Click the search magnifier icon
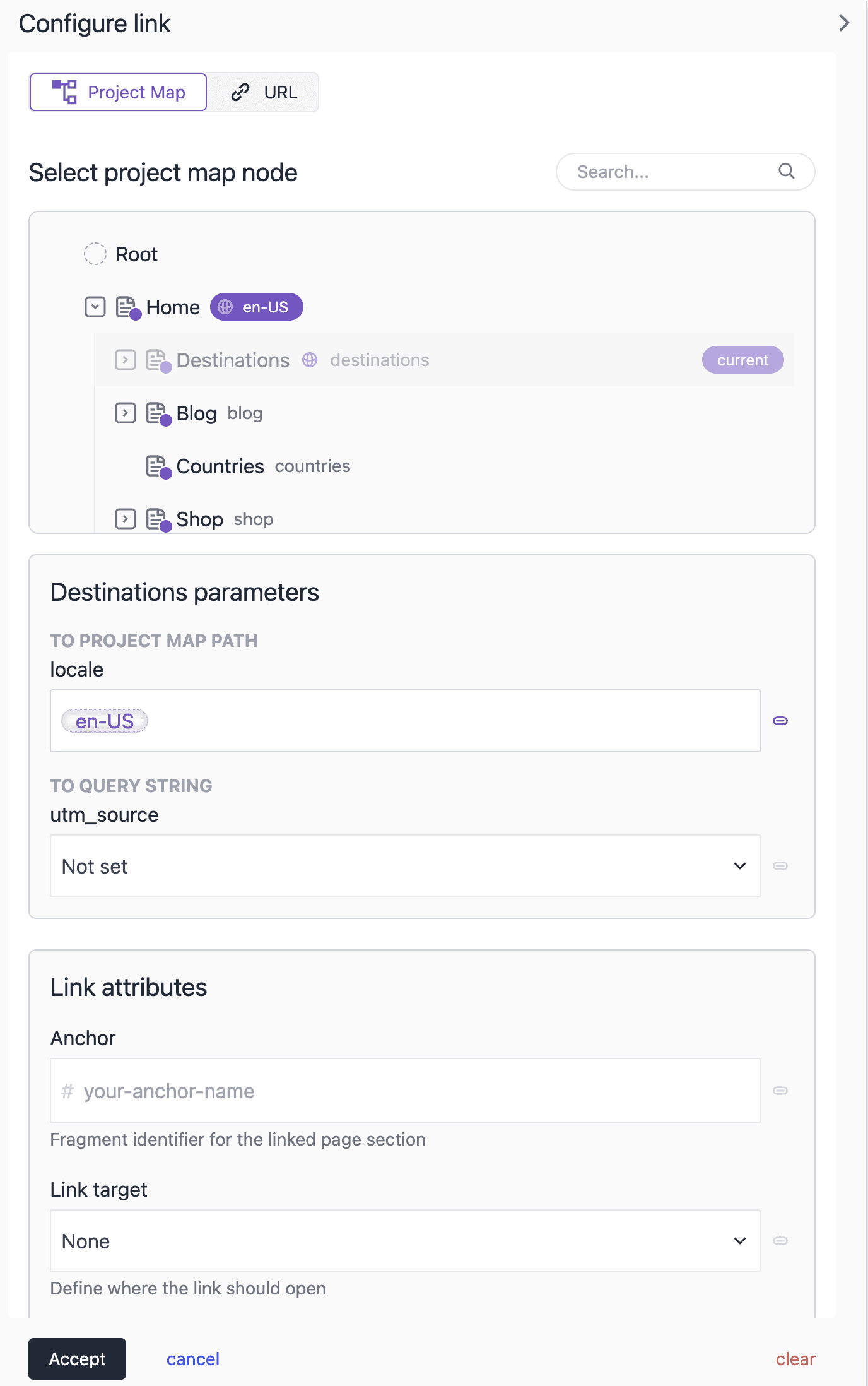868x1386 pixels. [x=786, y=171]
